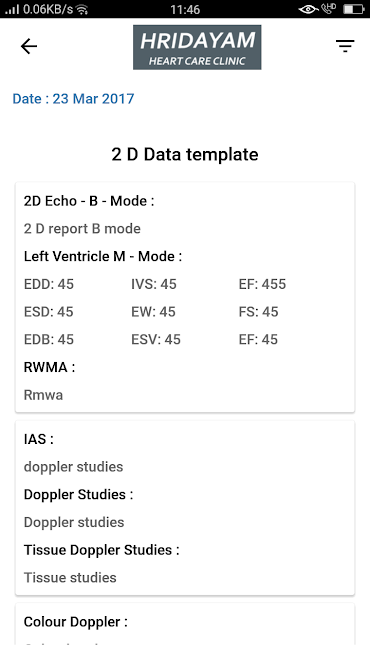Viewport: 370px width, 657px height.
Task: Tap the Doppler studies entry
Action: coord(74,522)
